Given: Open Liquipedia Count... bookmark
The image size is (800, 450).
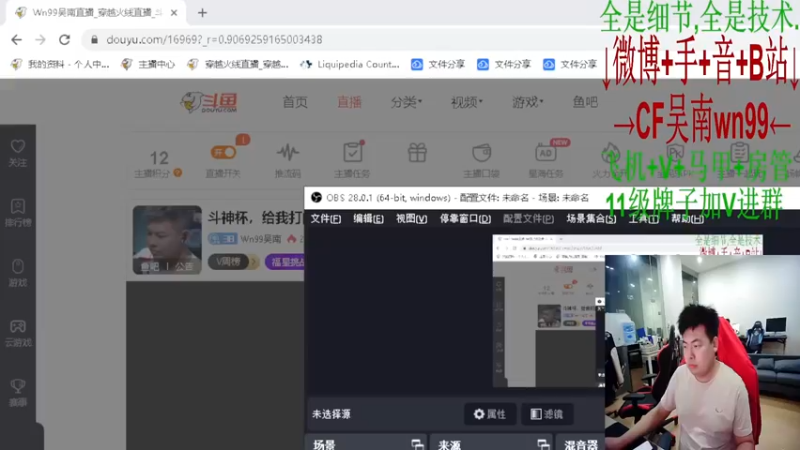Looking at the screenshot, I should 349,64.
